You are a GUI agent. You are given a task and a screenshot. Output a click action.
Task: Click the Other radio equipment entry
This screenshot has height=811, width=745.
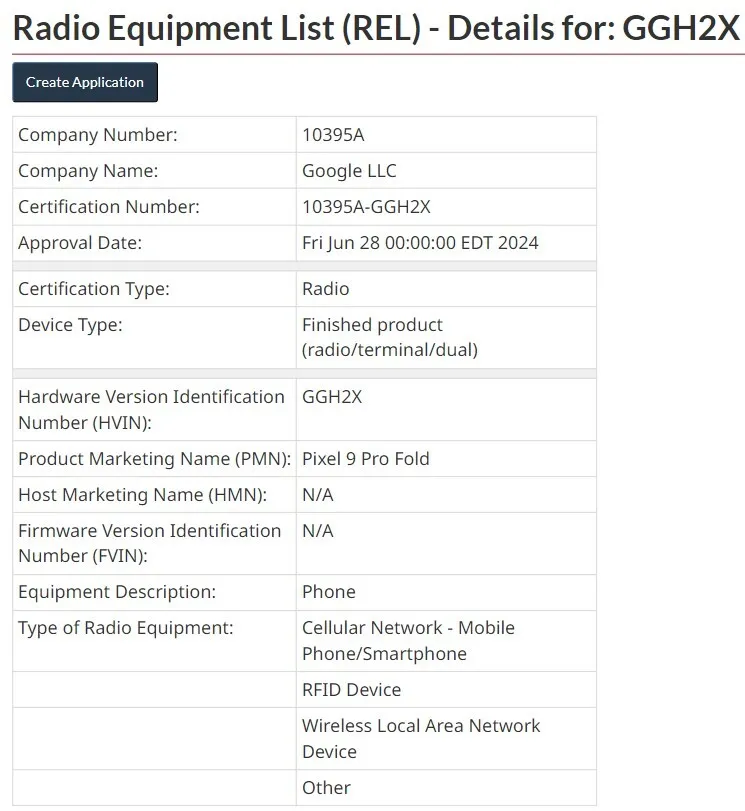(x=326, y=788)
